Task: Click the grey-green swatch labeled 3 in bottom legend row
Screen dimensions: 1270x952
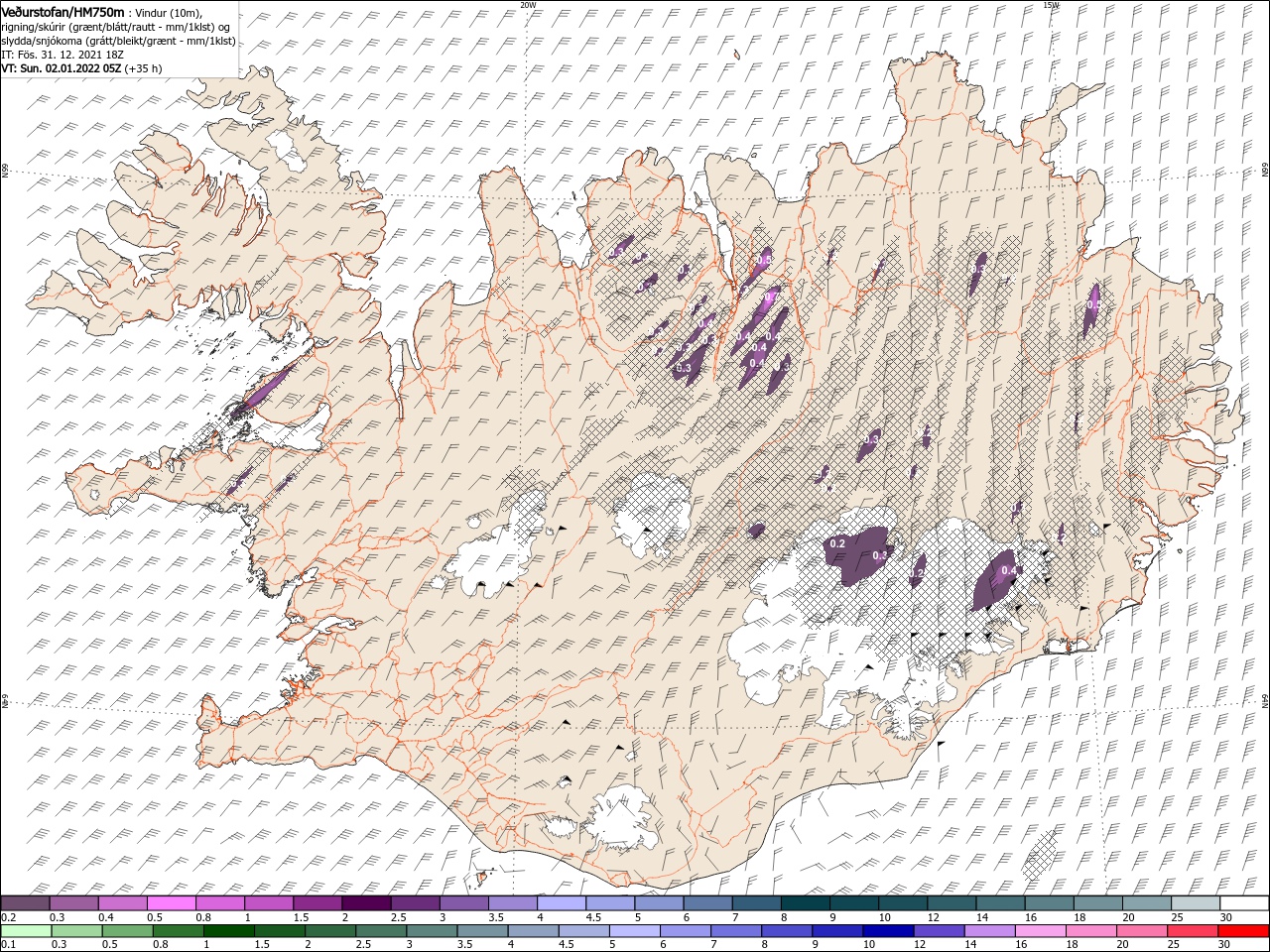Action: pyautogui.click(x=432, y=930)
